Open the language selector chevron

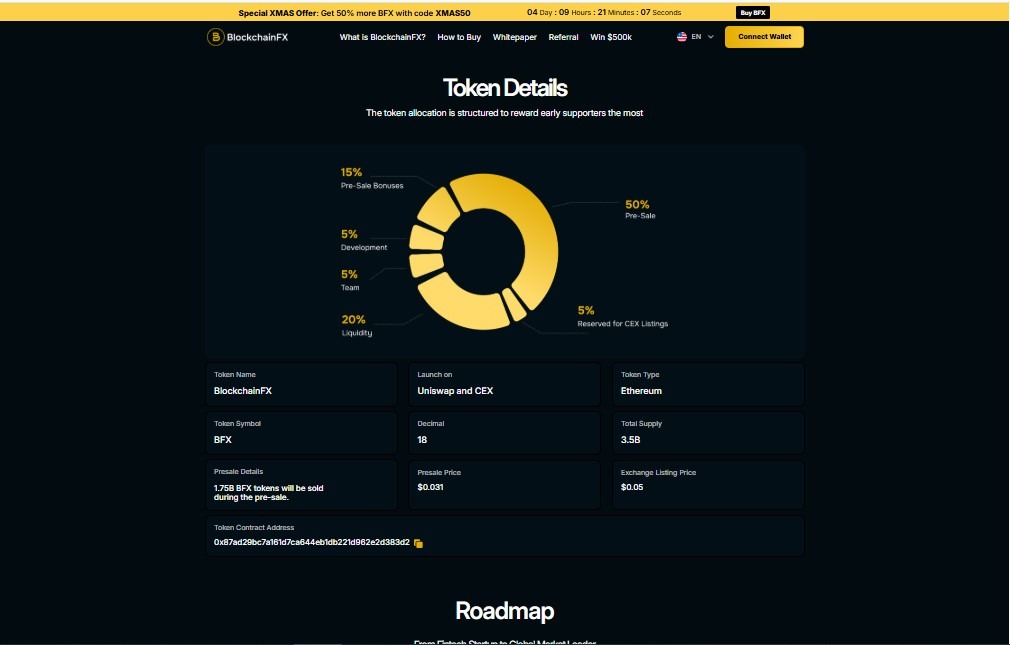pyautogui.click(x=710, y=36)
